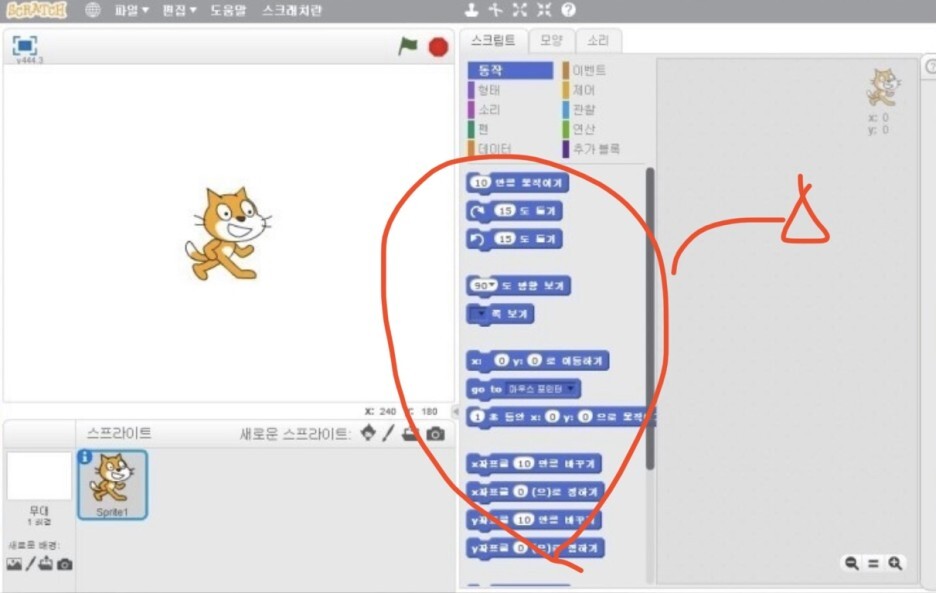
Task: Collapse the stage with small arrow
Action: 455,411
